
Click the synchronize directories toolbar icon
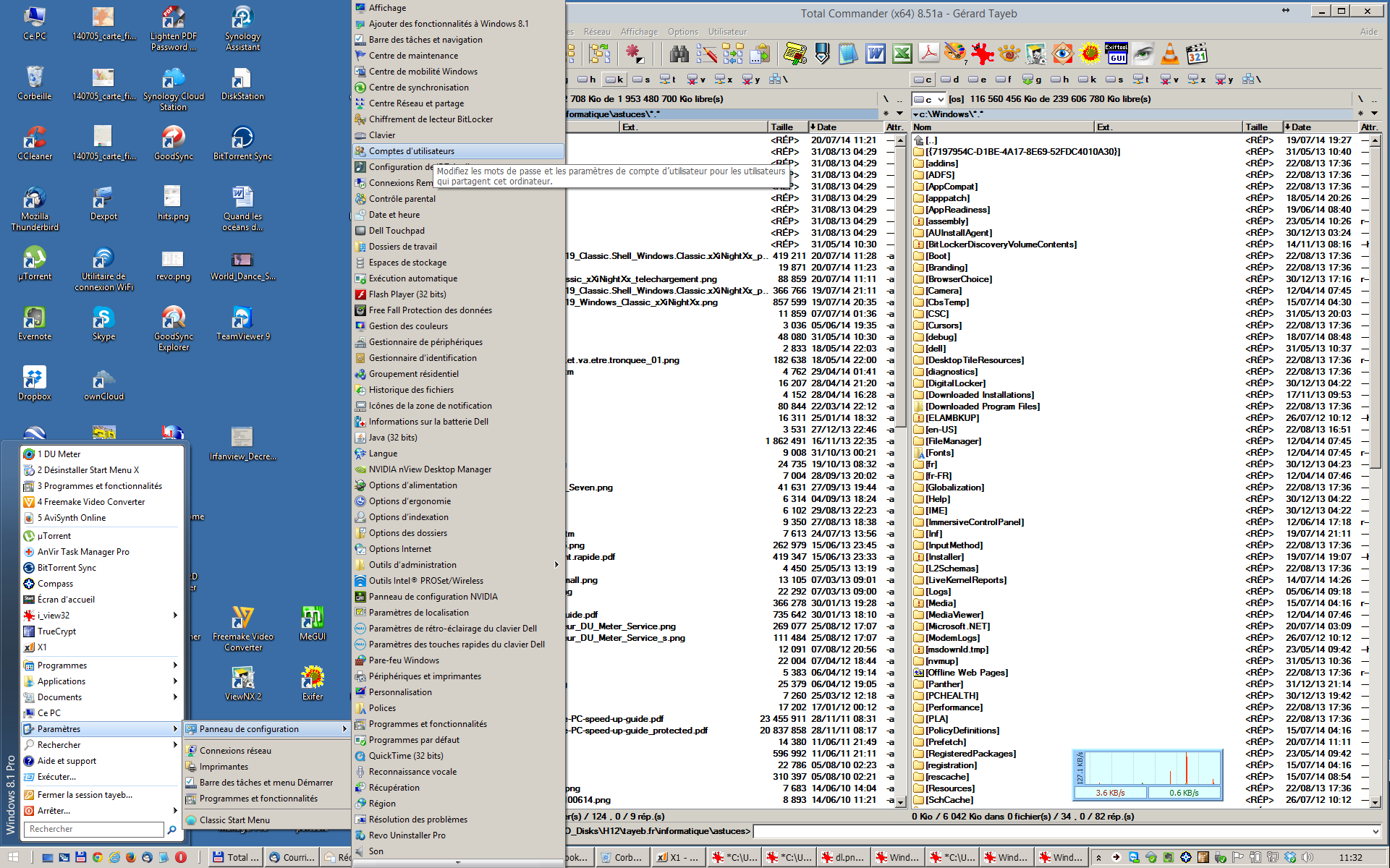tap(732, 54)
